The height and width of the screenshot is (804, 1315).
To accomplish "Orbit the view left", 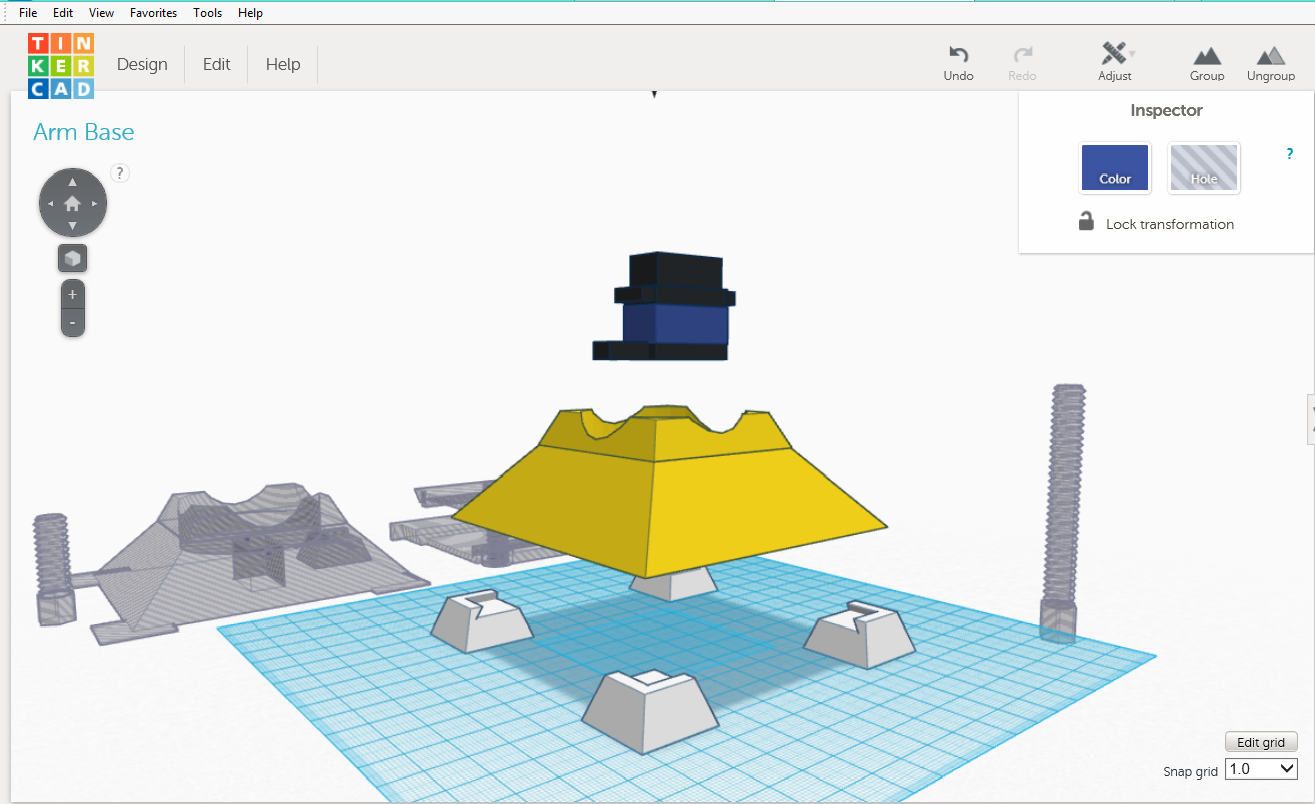I will coord(51,204).
